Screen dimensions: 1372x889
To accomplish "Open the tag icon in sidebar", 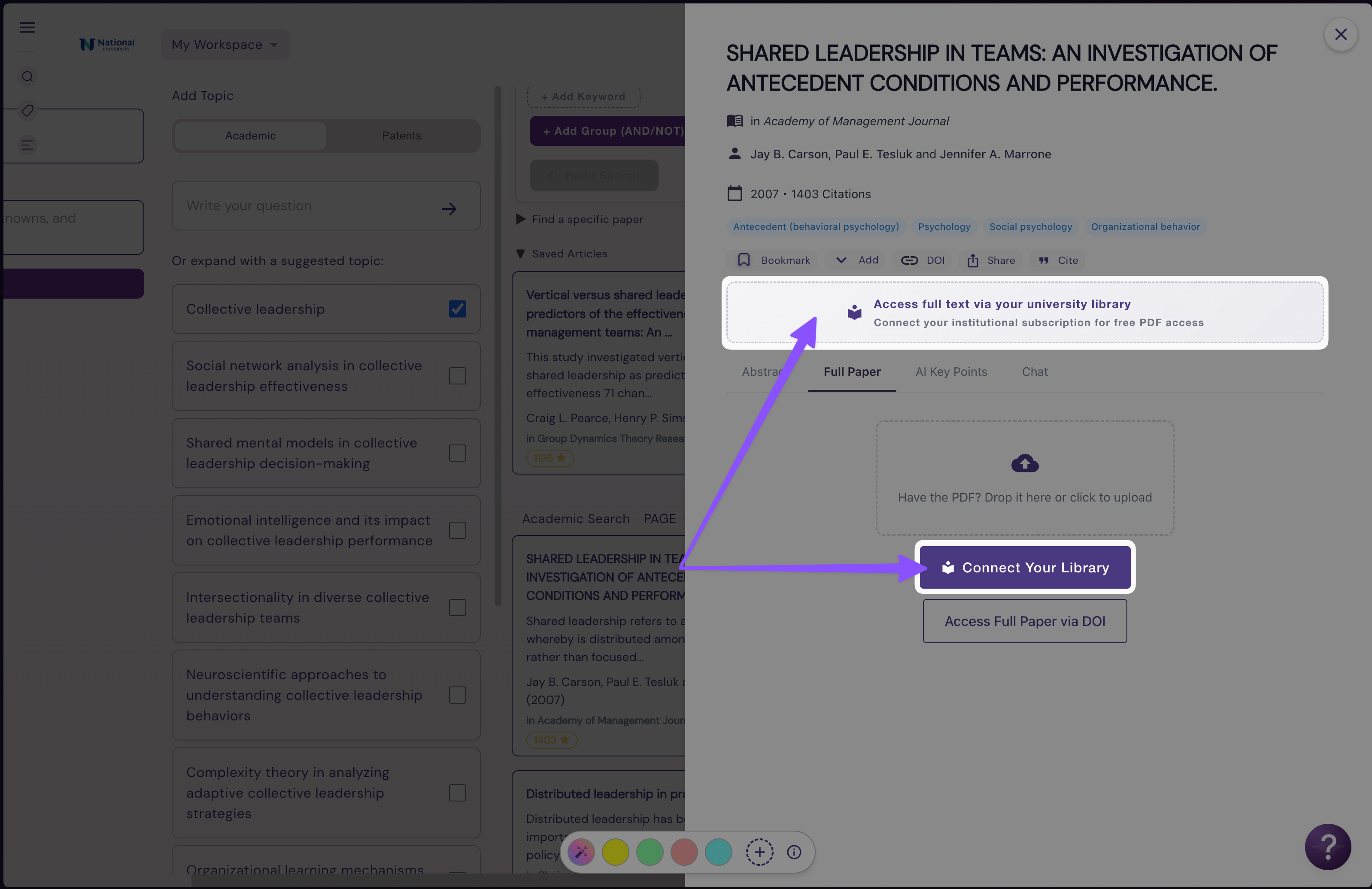I will pos(27,110).
